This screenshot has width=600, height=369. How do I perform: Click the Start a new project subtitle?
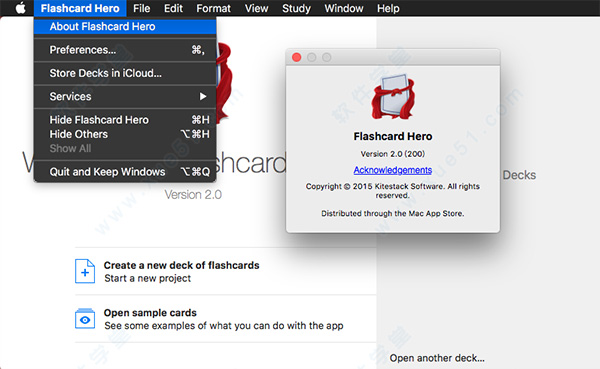pyautogui.click(x=147, y=278)
